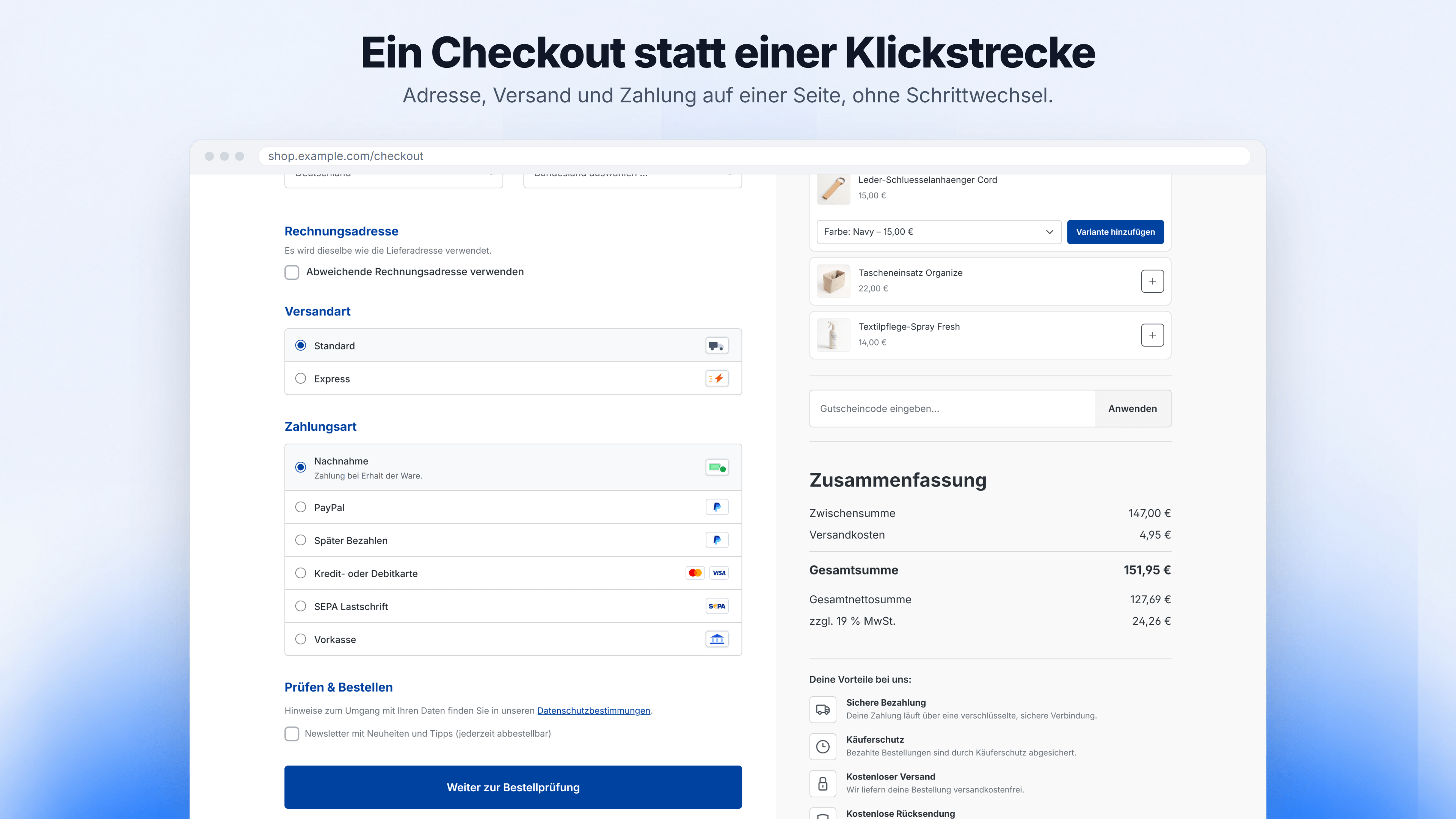The image size is (1456, 819).
Task: Click the Mastercard logo icon
Action: [695, 573]
